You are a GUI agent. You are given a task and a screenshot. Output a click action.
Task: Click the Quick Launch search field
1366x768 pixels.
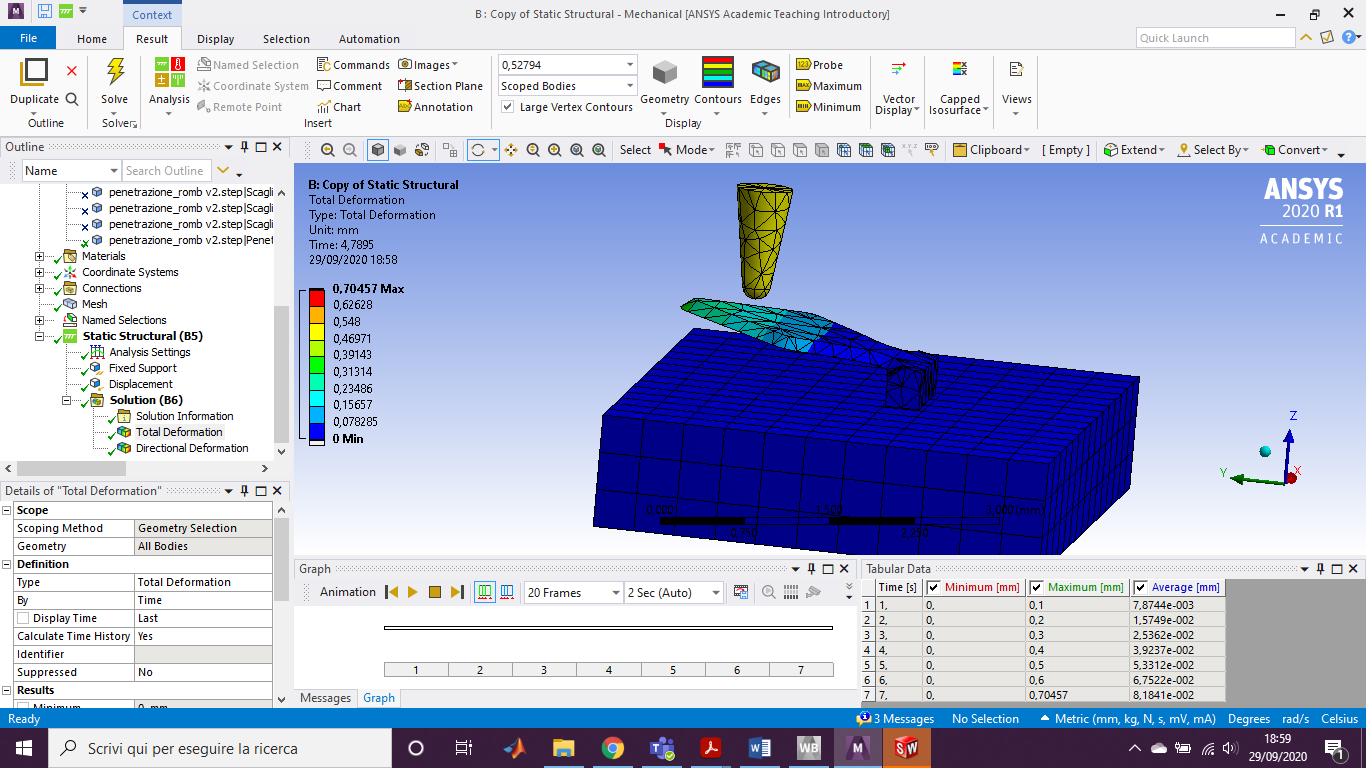[1214, 38]
